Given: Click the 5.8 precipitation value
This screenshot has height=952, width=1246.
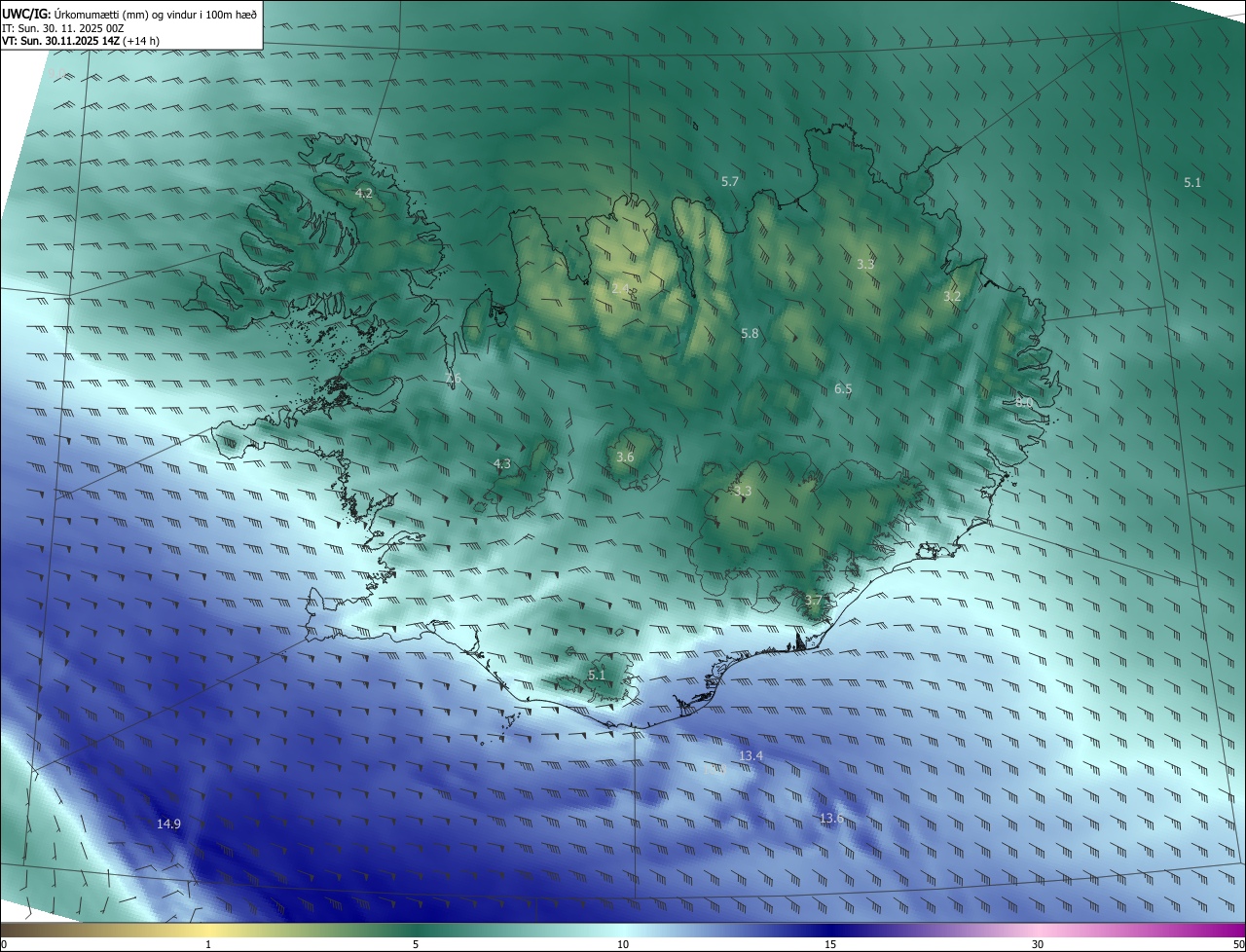Looking at the screenshot, I should tap(750, 333).
